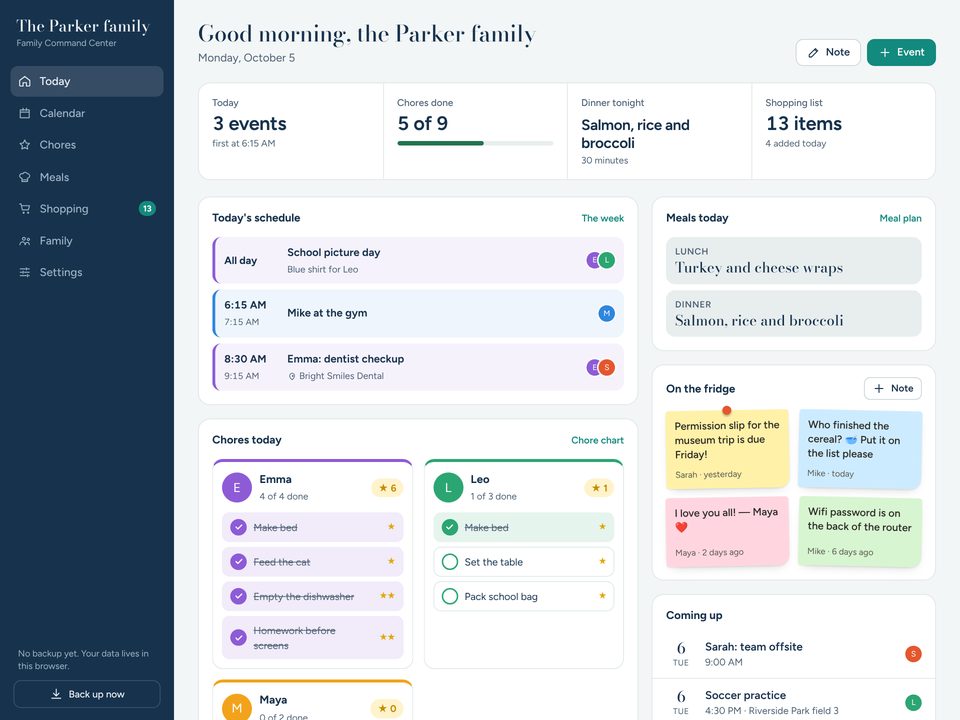
Task: Check off Leo's Pack school bag chore
Action: point(450,596)
